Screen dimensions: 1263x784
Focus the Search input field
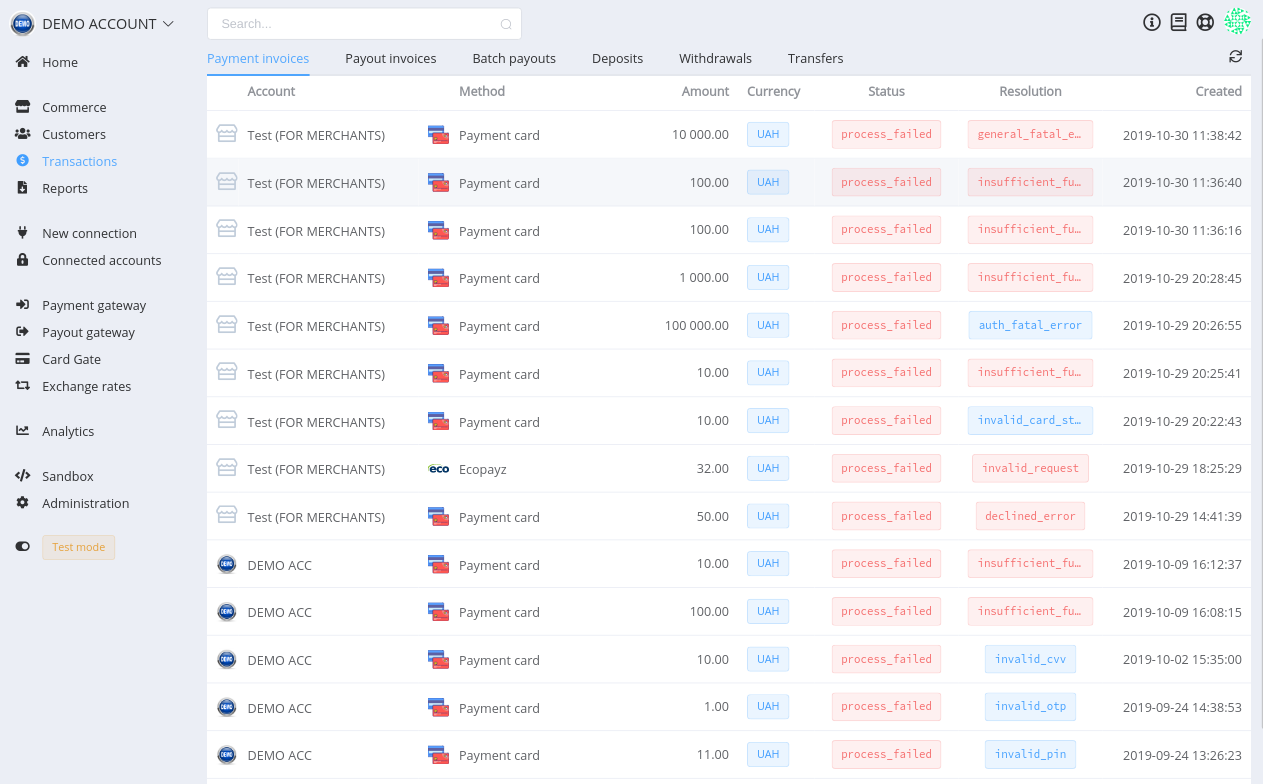point(364,24)
